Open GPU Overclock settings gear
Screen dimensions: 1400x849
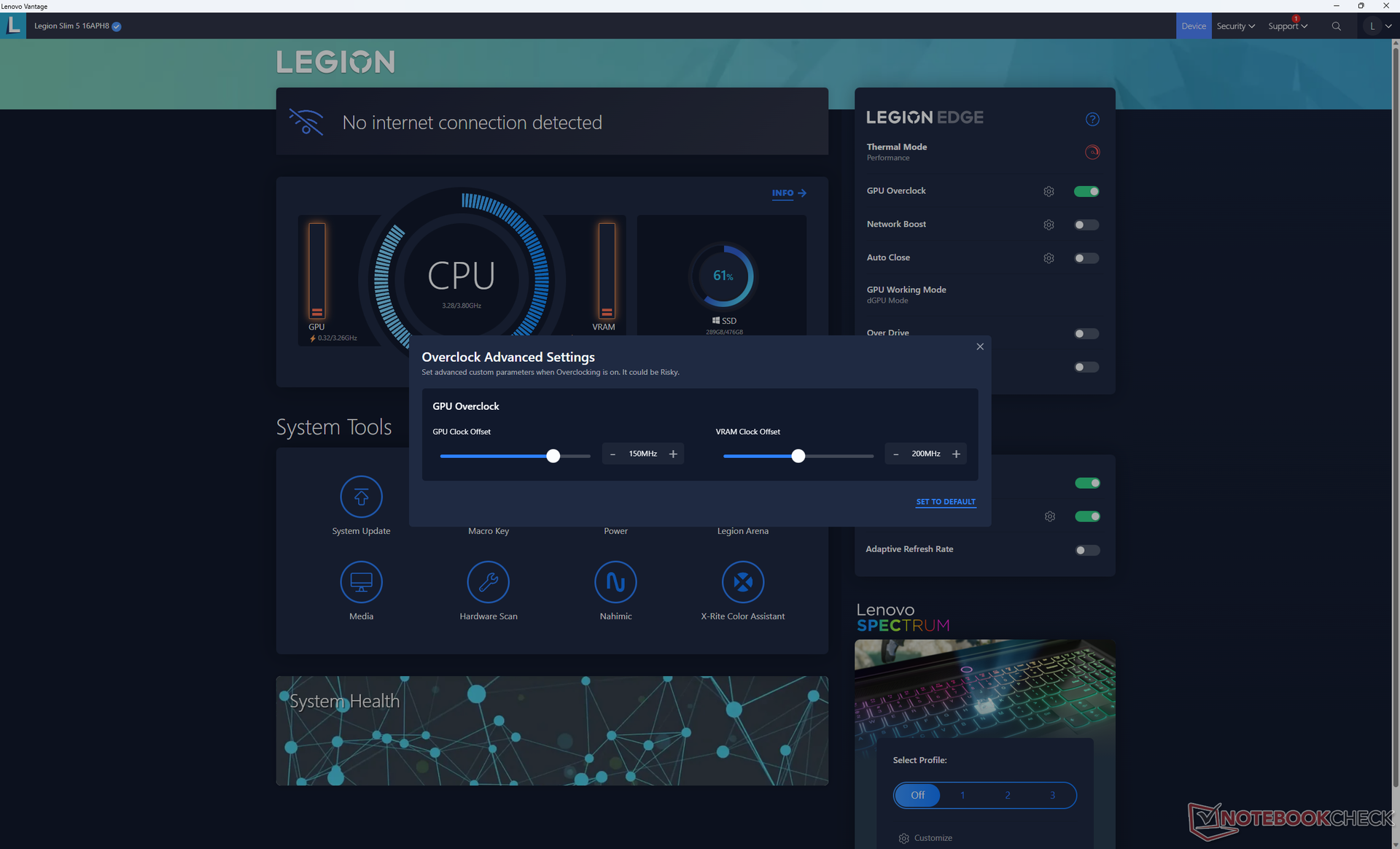(x=1049, y=191)
